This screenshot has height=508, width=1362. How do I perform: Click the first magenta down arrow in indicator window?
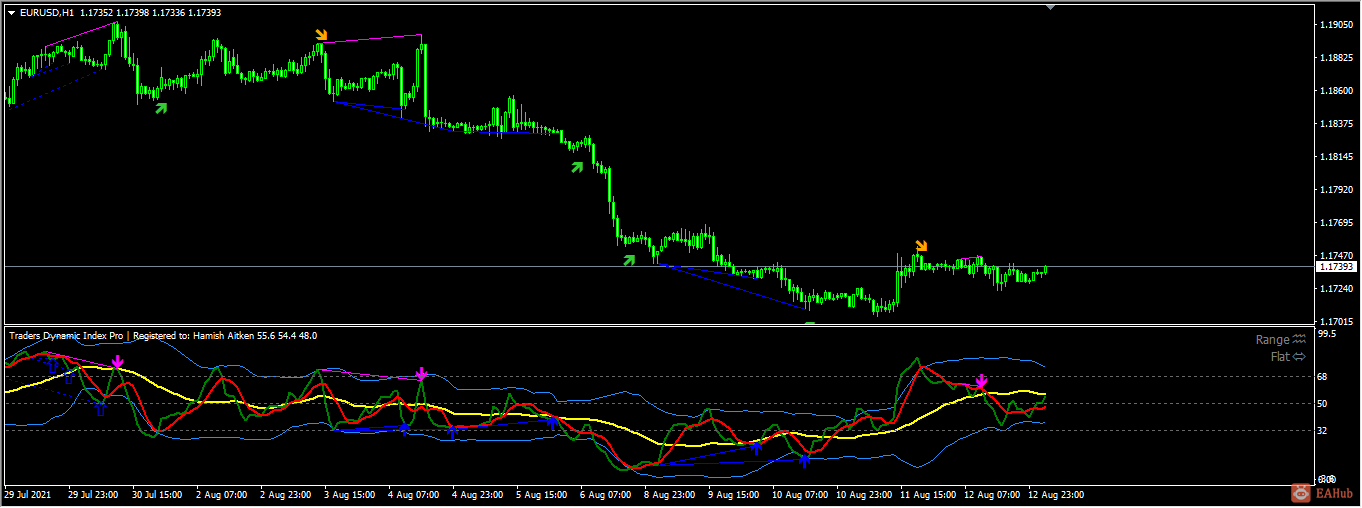(x=118, y=362)
